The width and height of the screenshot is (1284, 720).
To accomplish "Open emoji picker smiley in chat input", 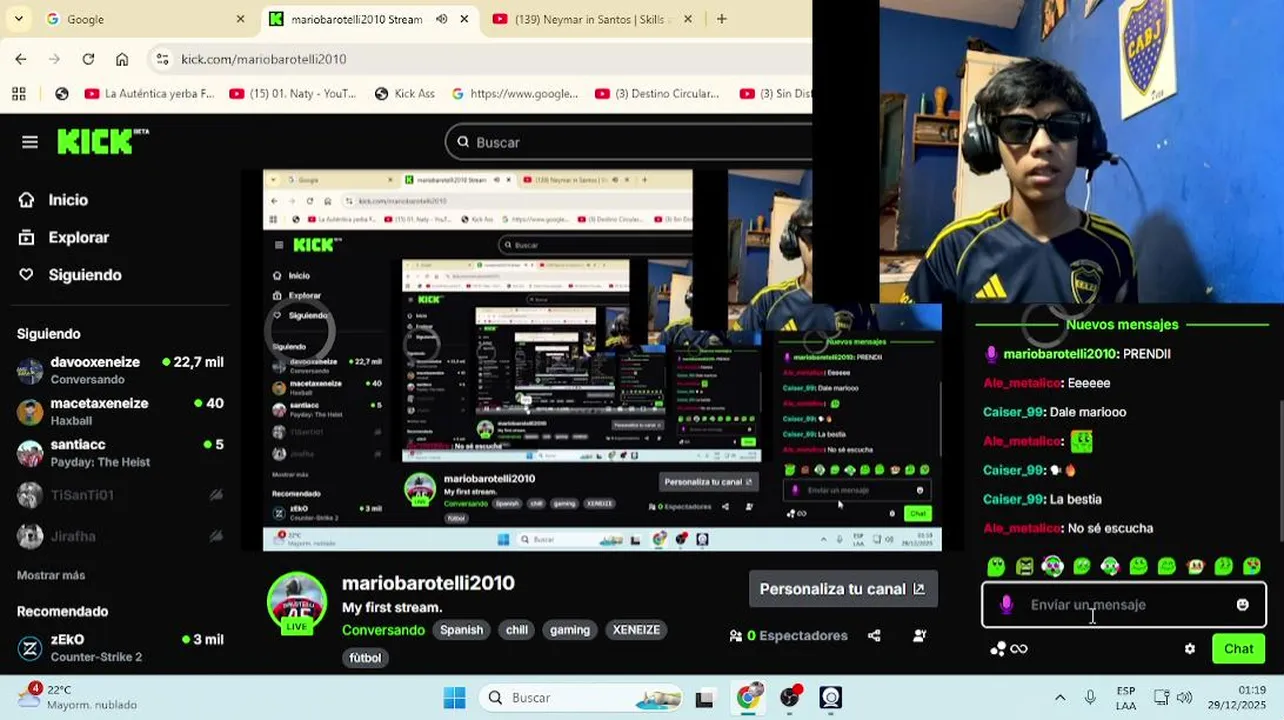I will point(1242,605).
